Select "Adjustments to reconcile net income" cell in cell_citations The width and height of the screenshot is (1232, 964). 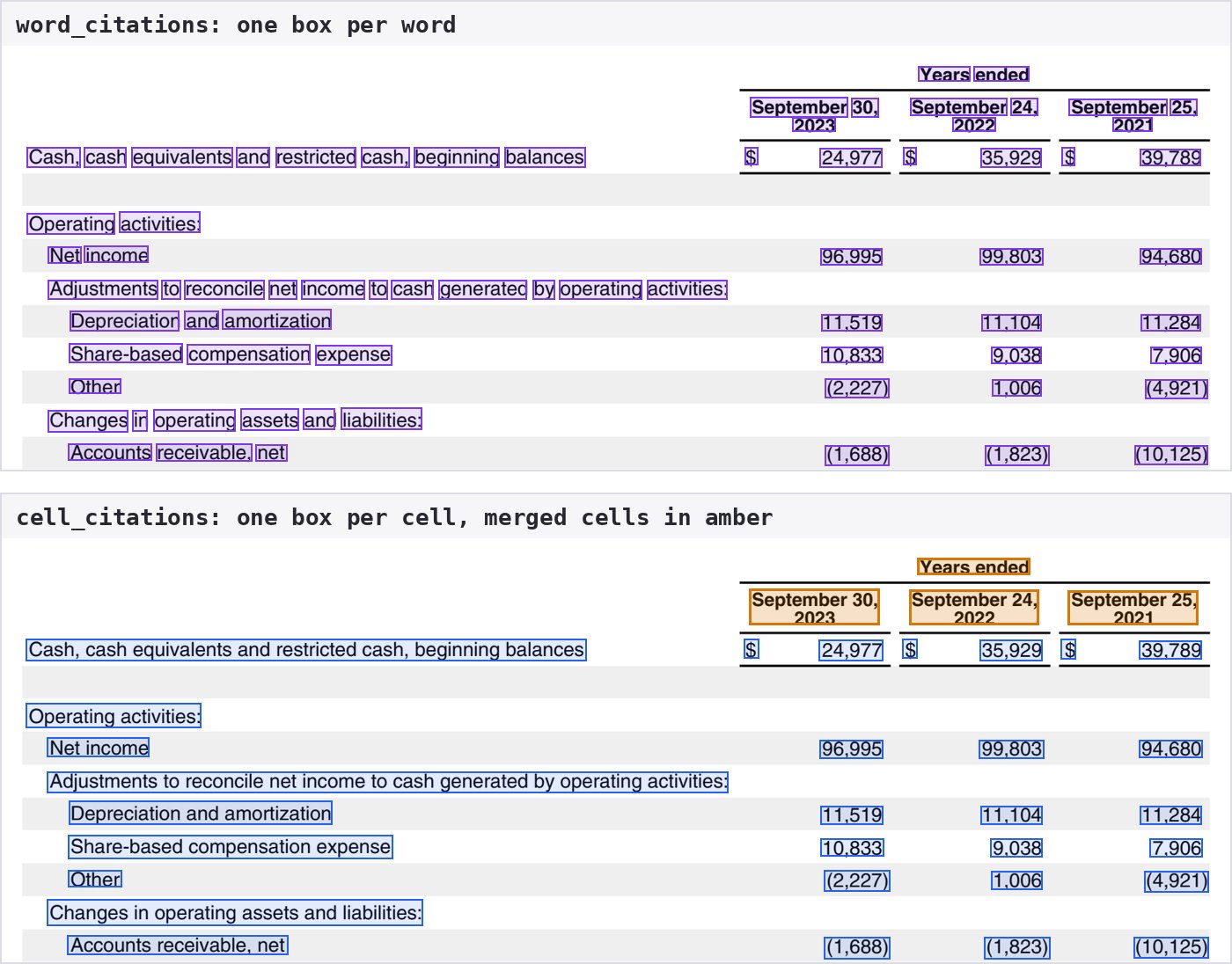tap(388, 782)
